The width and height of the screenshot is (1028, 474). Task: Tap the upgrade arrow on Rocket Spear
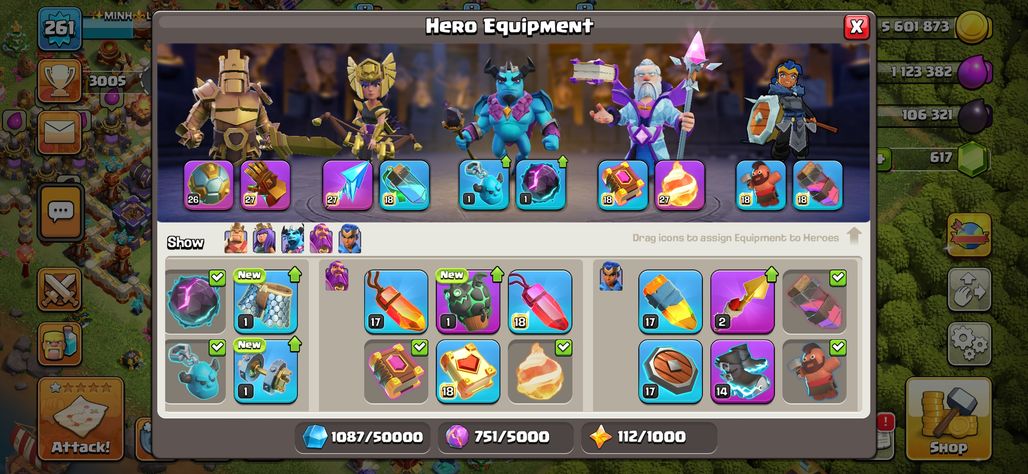pyautogui.click(x=772, y=274)
